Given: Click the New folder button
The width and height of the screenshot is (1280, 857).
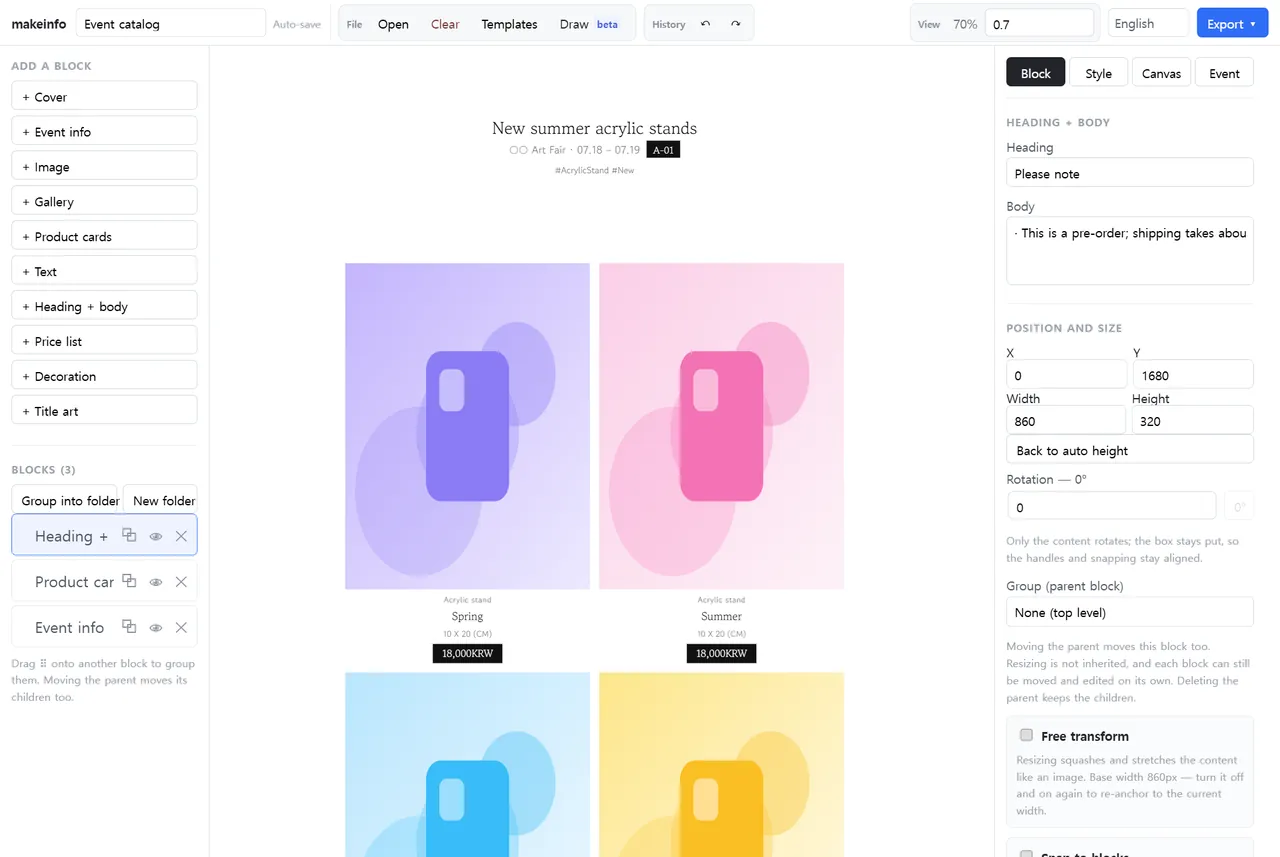Looking at the screenshot, I should (x=160, y=500).
